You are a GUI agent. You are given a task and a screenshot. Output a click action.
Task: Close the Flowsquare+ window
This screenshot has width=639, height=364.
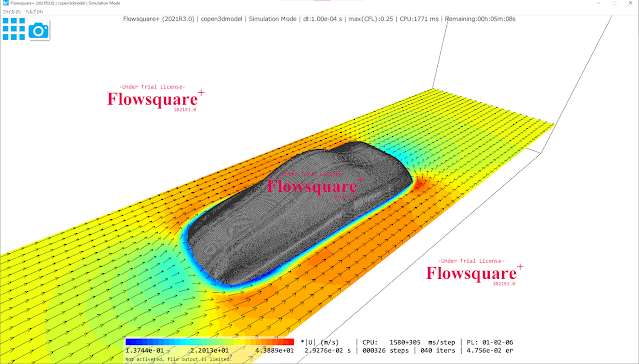click(630, 3)
